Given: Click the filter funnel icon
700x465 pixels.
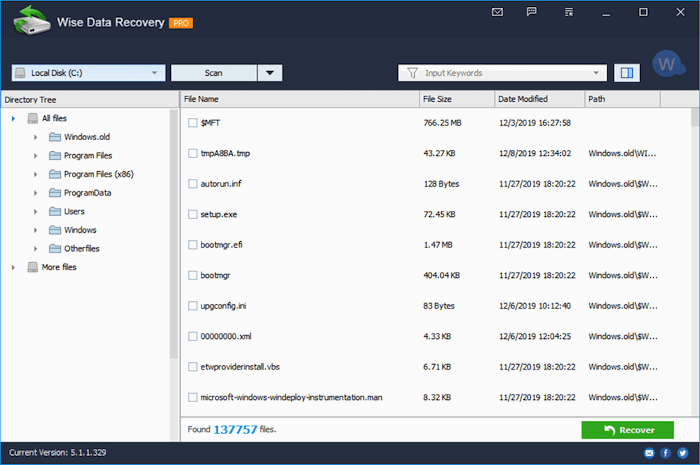Looking at the screenshot, I should coord(412,73).
